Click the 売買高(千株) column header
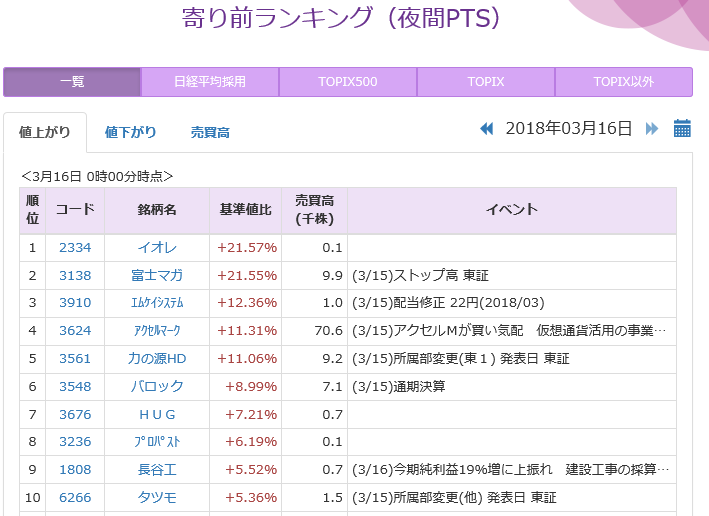 [315, 209]
